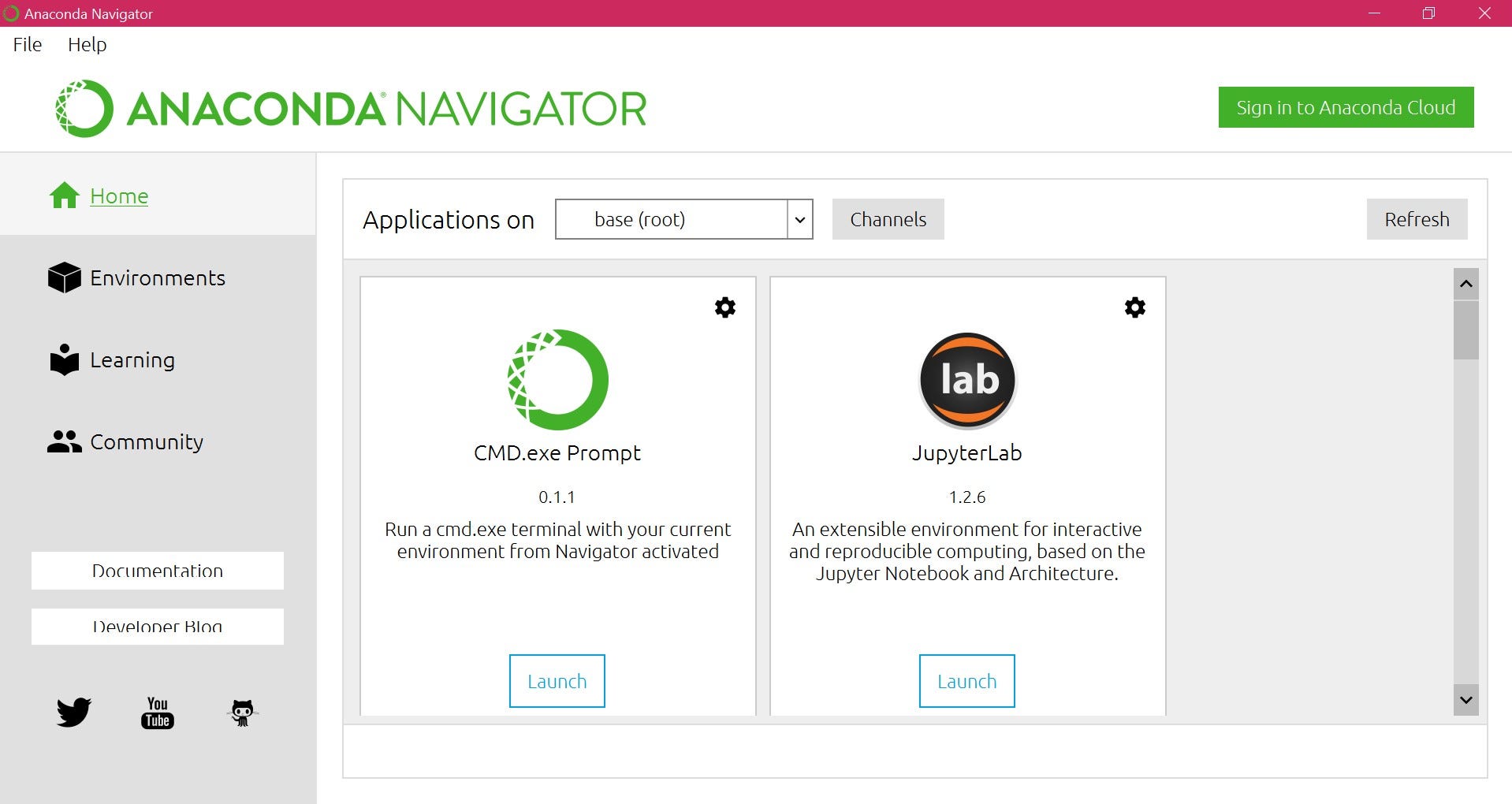Click the JupyterLab version 1.2.6
This screenshot has width=1512, height=804.
967,497
